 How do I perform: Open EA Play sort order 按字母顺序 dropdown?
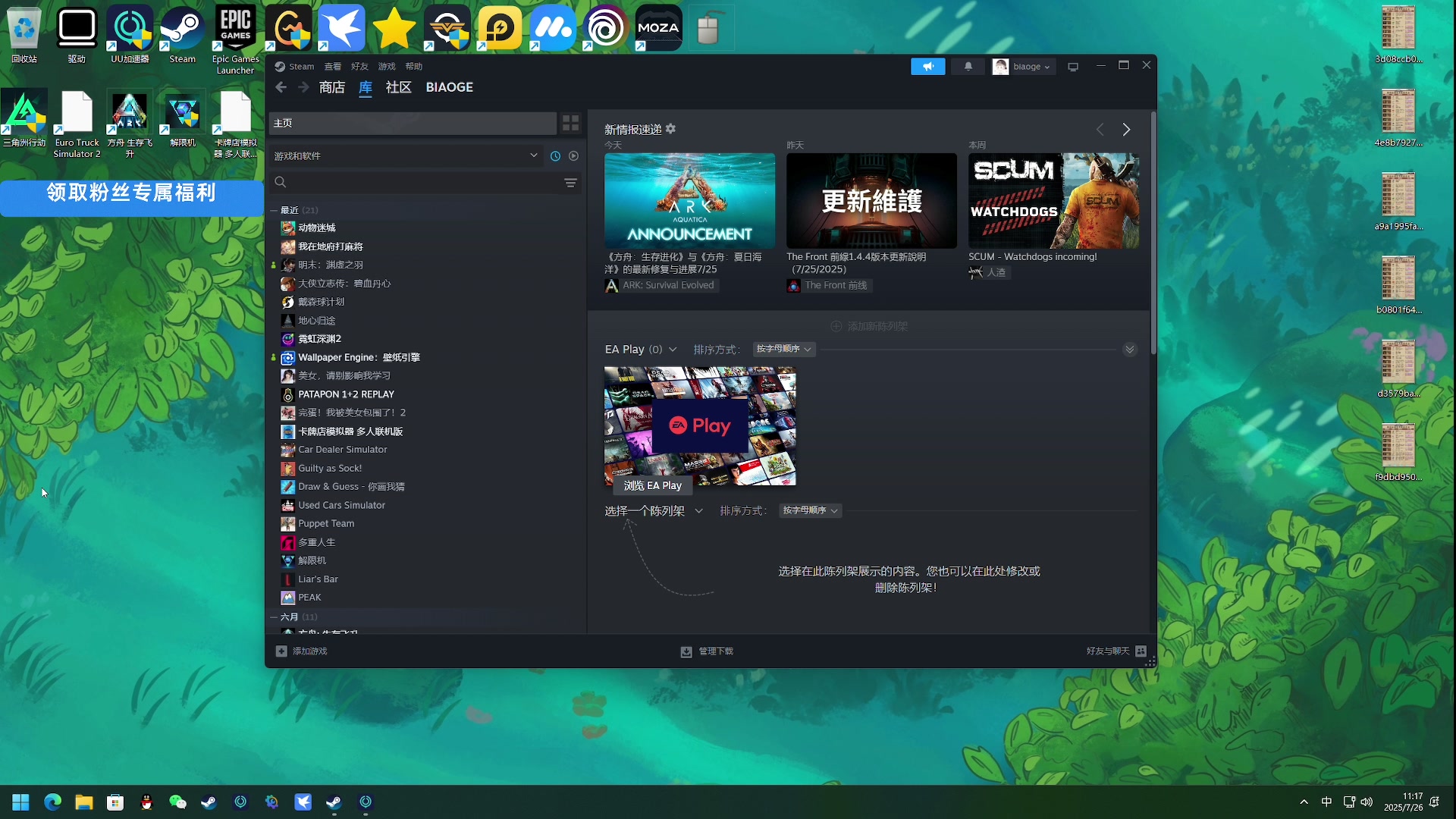pos(784,349)
